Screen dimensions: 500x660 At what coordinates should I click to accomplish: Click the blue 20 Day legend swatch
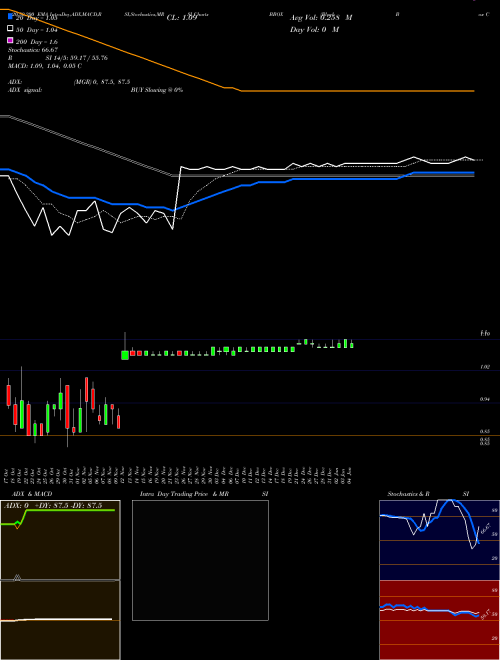pos(10,17)
